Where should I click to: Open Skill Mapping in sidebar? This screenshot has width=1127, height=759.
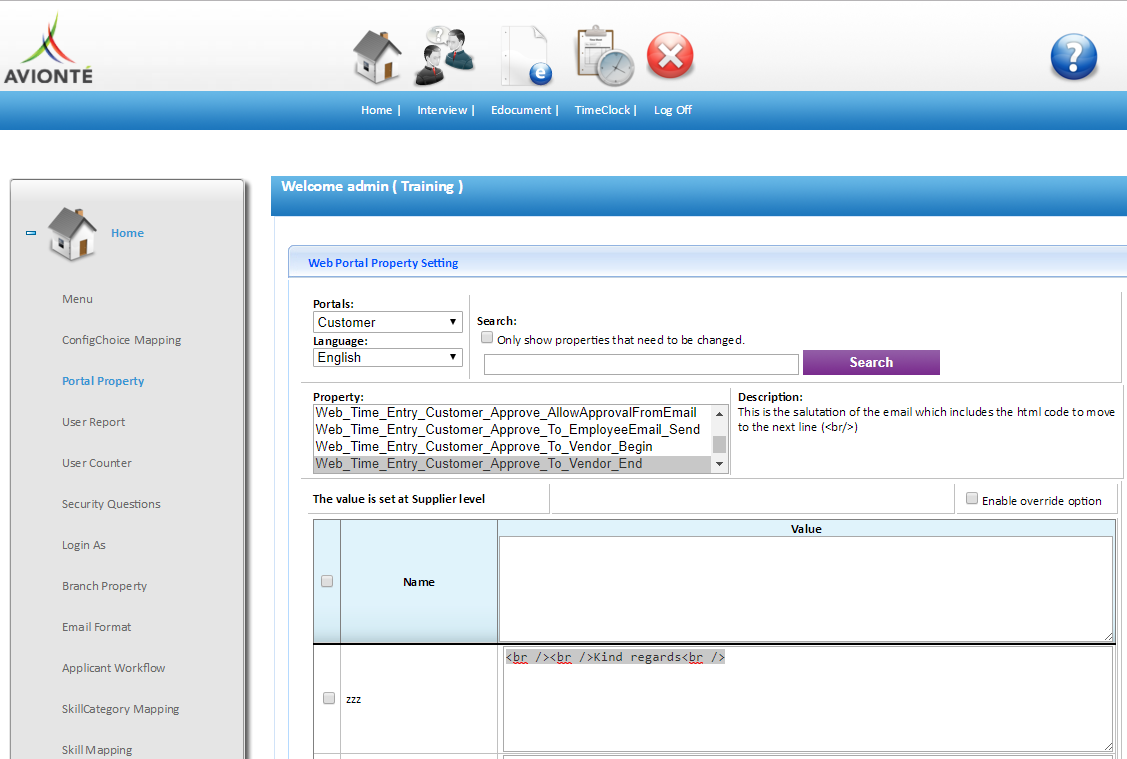[97, 750]
